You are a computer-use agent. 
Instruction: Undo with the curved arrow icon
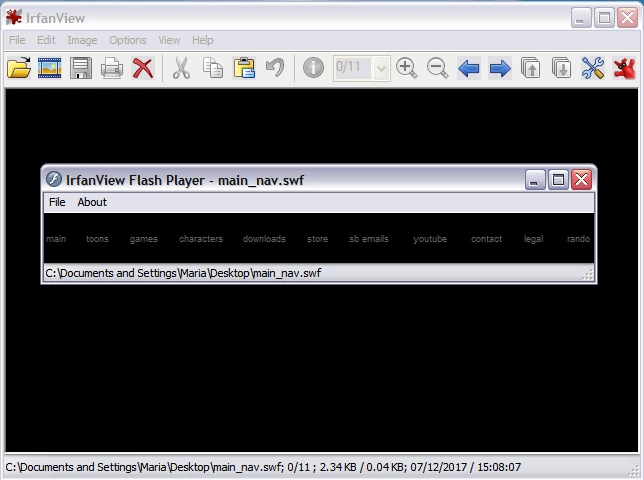[x=275, y=68]
